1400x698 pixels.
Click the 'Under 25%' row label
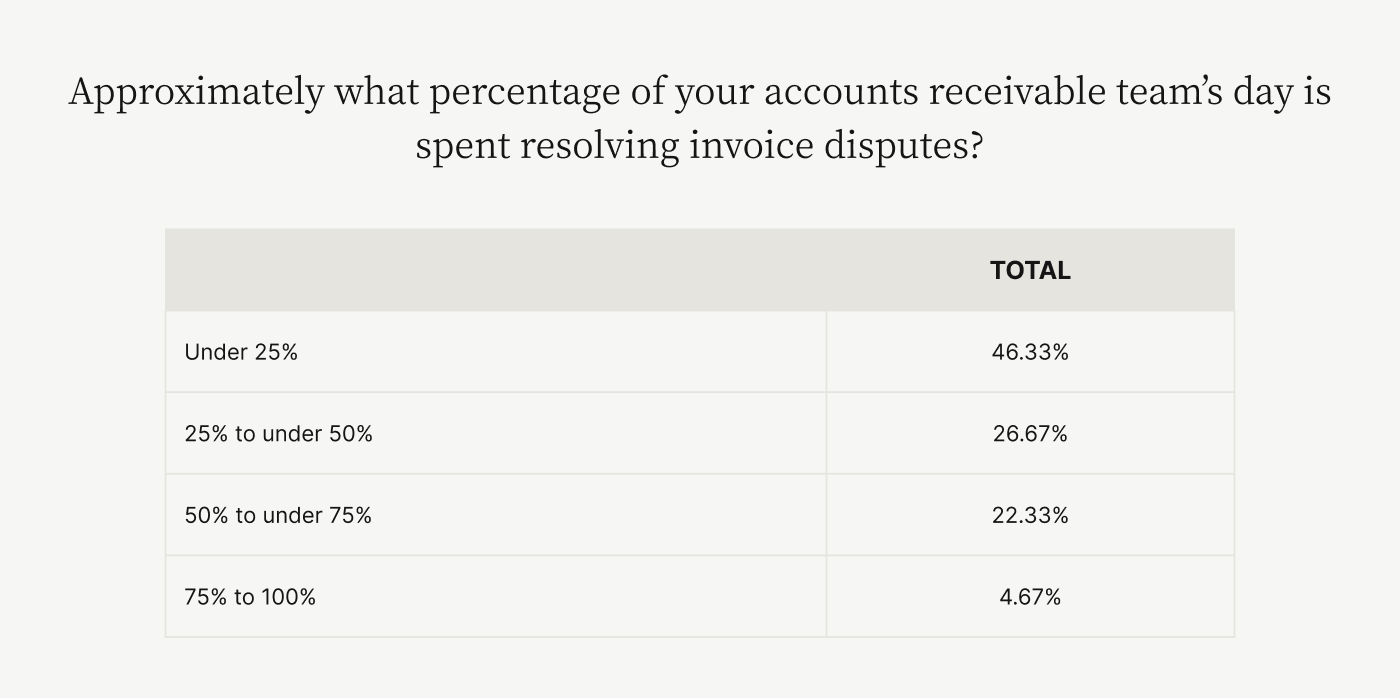(241, 352)
